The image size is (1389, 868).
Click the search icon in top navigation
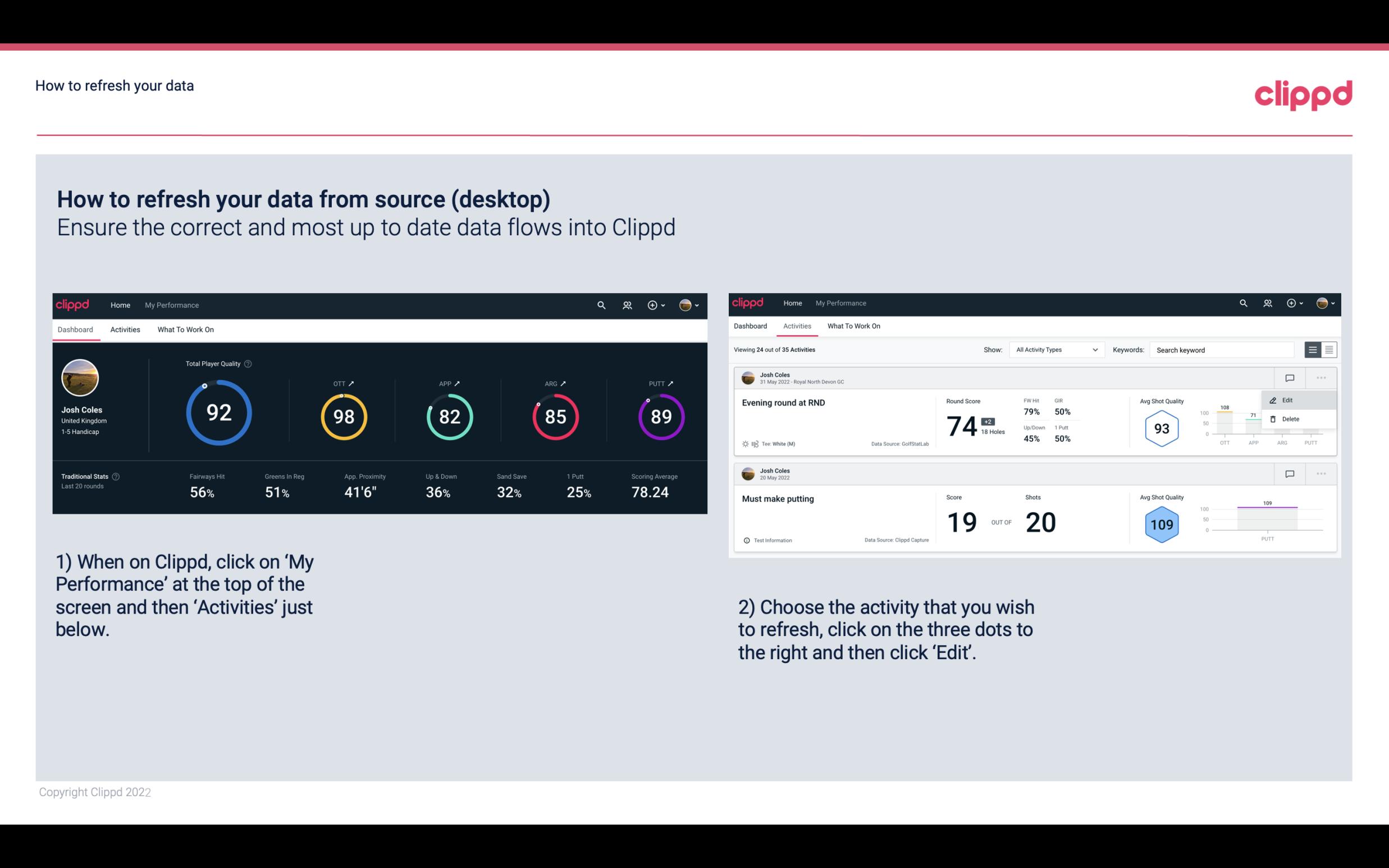click(x=601, y=304)
